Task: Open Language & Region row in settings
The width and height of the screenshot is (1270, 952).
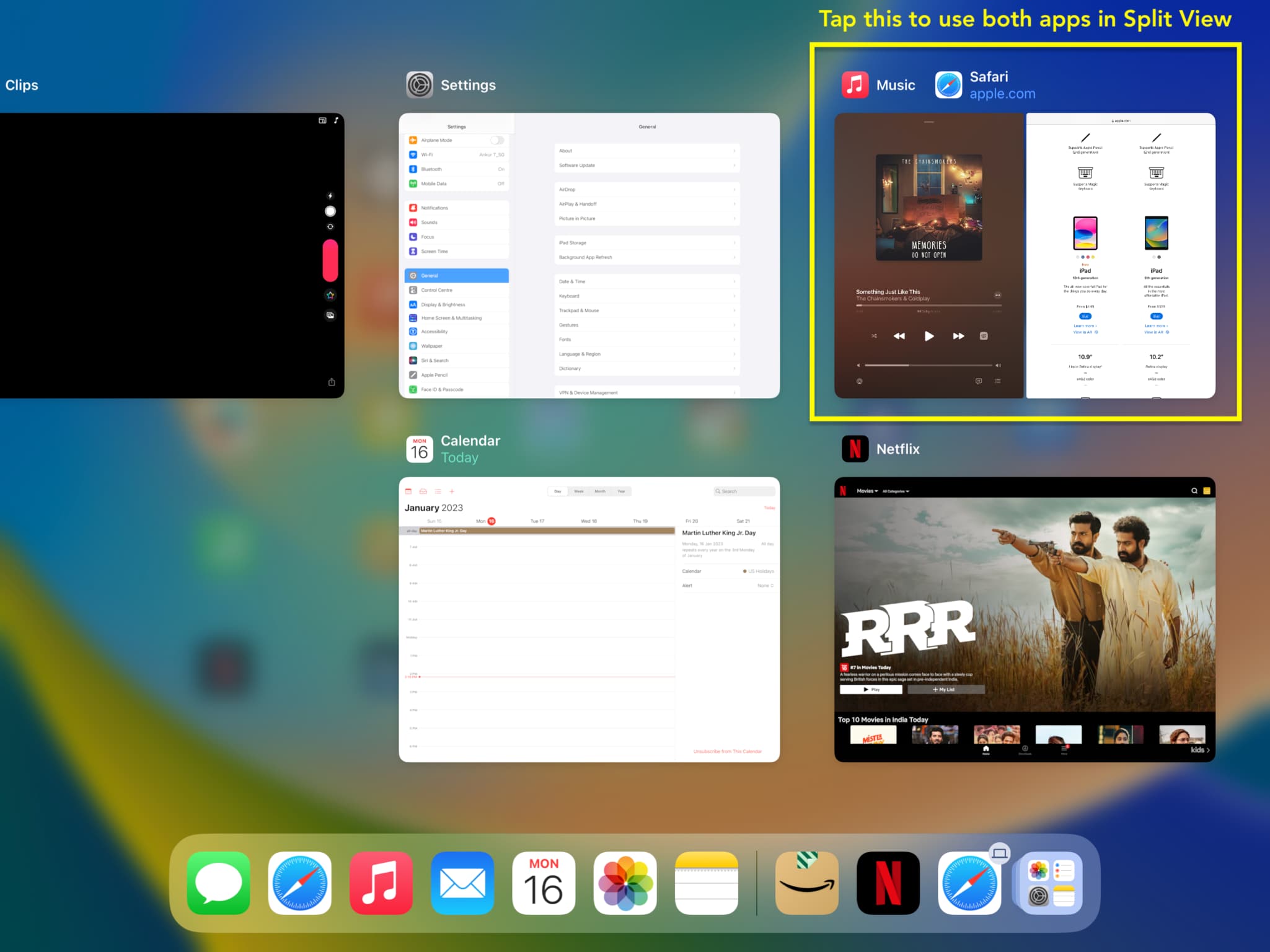Action: tap(647, 354)
